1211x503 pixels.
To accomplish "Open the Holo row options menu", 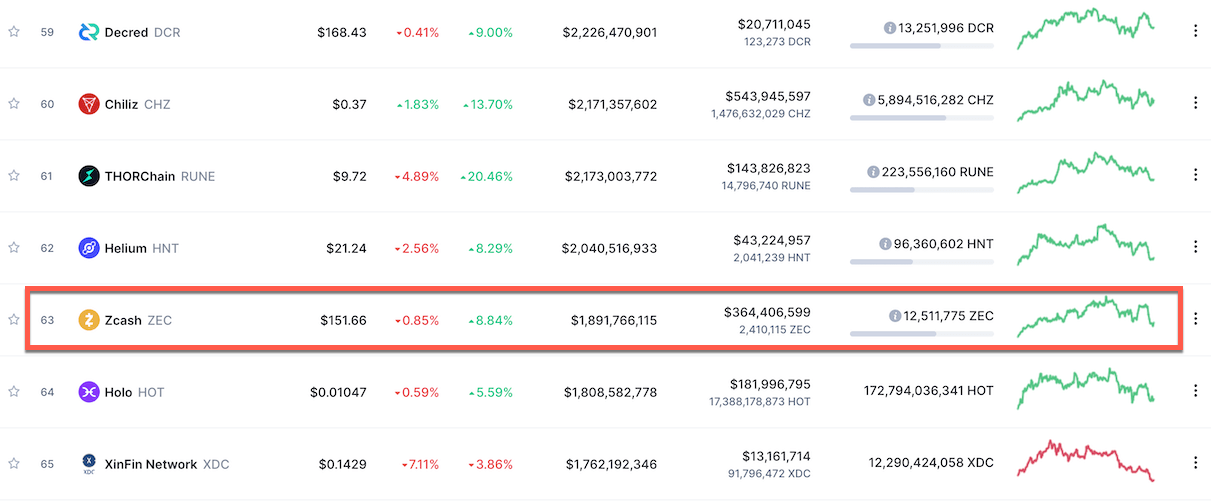I will click(x=1195, y=392).
